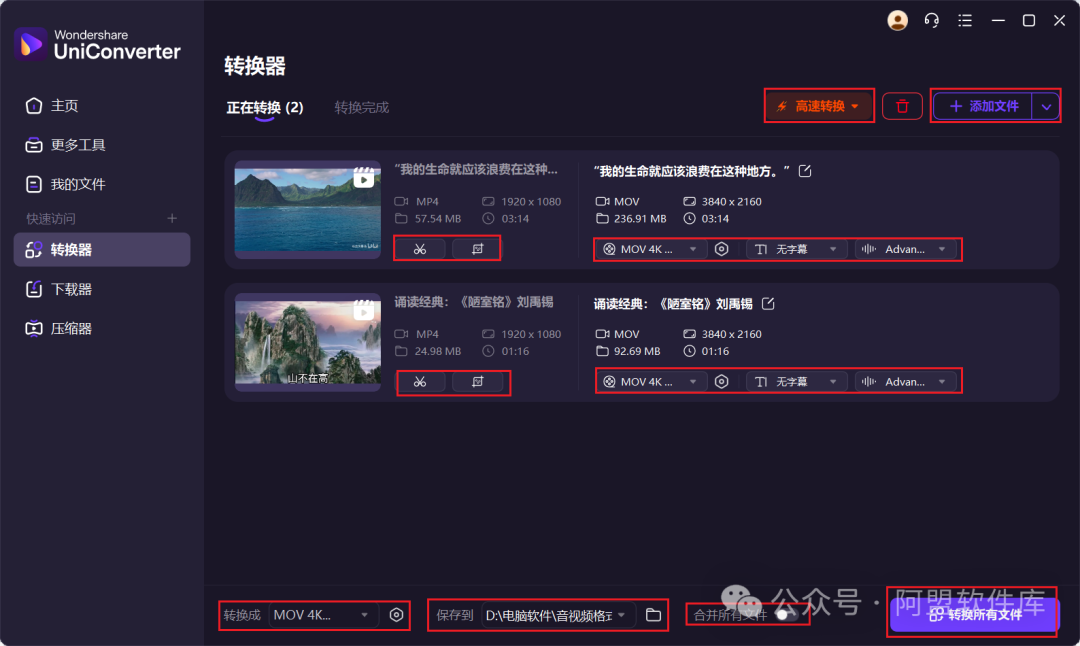Viewport: 1080px width, 646px height.
Task: Open the Advan audio settings dropdown on the first video
Action: click(905, 249)
